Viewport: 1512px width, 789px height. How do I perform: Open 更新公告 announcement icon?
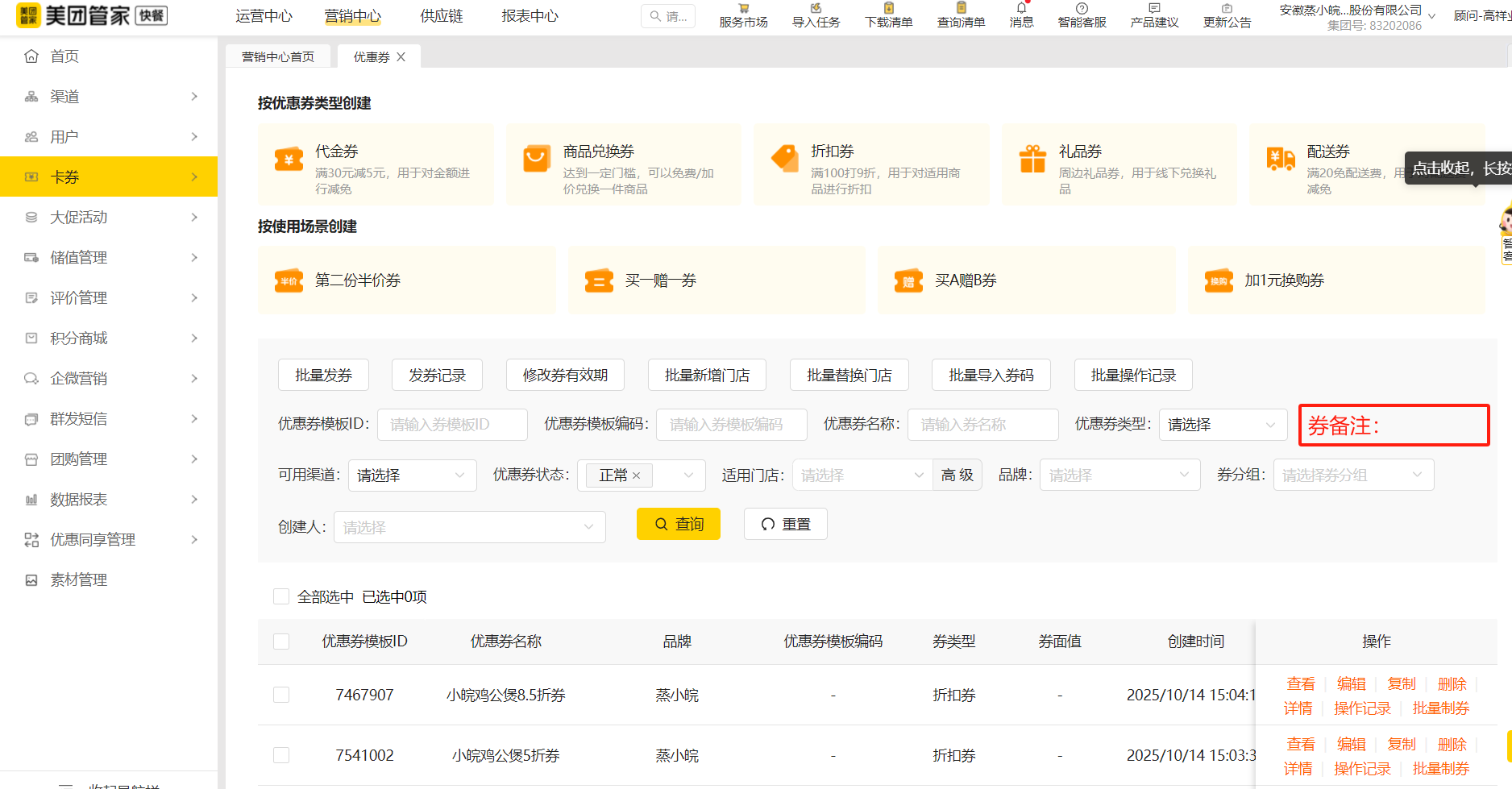pyautogui.click(x=1227, y=16)
